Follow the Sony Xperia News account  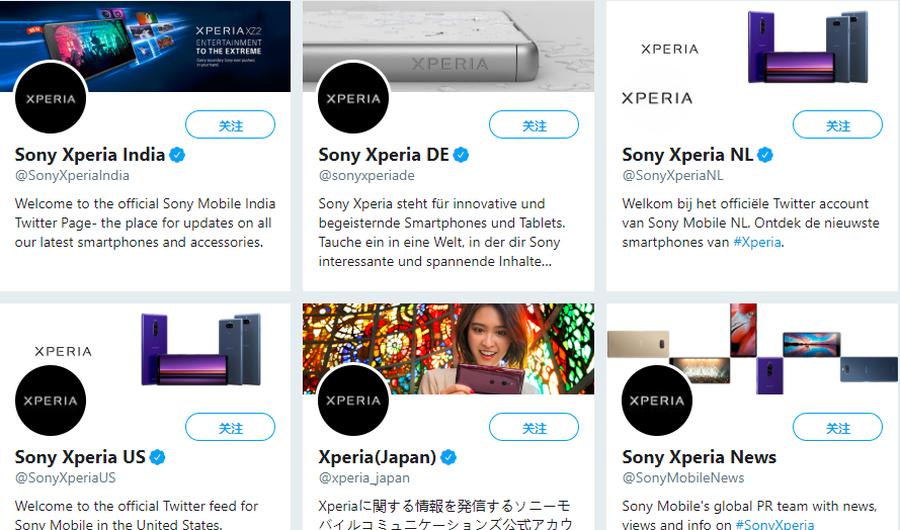[837, 427]
